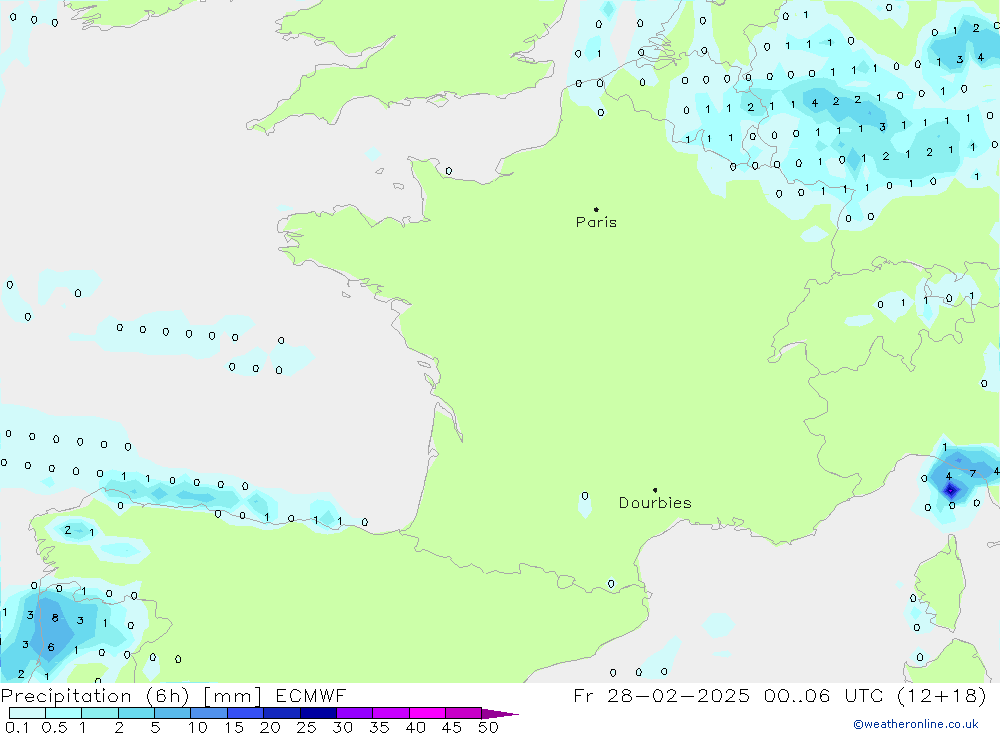The height and width of the screenshot is (733, 1000).
Task: Click the legend arrow tip above 50 mm
Action: click(x=500, y=713)
